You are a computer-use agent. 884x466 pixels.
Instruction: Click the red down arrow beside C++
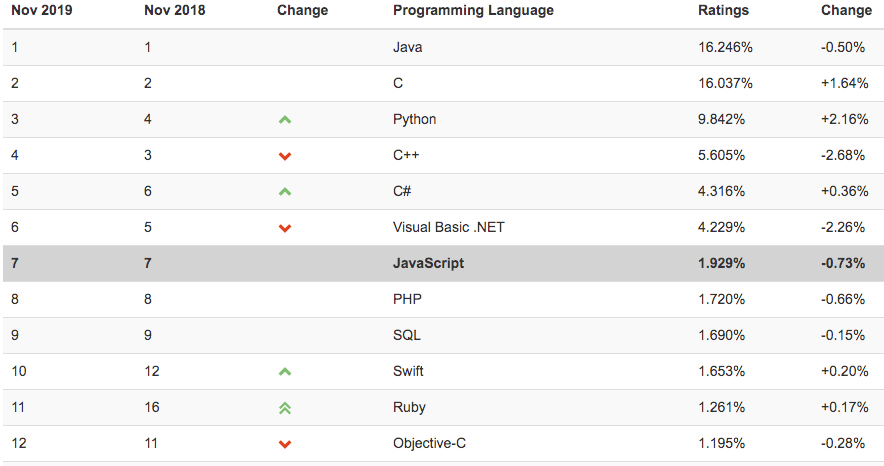tap(285, 156)
